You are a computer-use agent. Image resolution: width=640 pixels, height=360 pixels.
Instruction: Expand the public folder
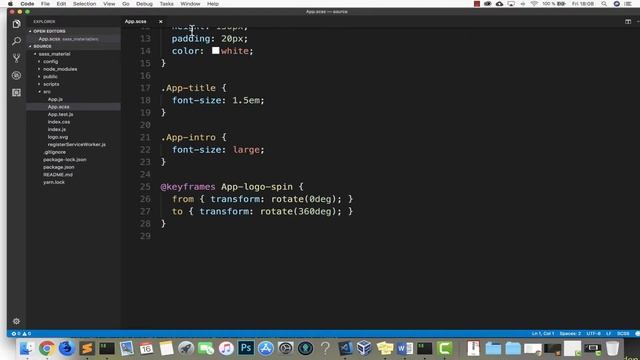pyautogui.click(x=50, y=77)
